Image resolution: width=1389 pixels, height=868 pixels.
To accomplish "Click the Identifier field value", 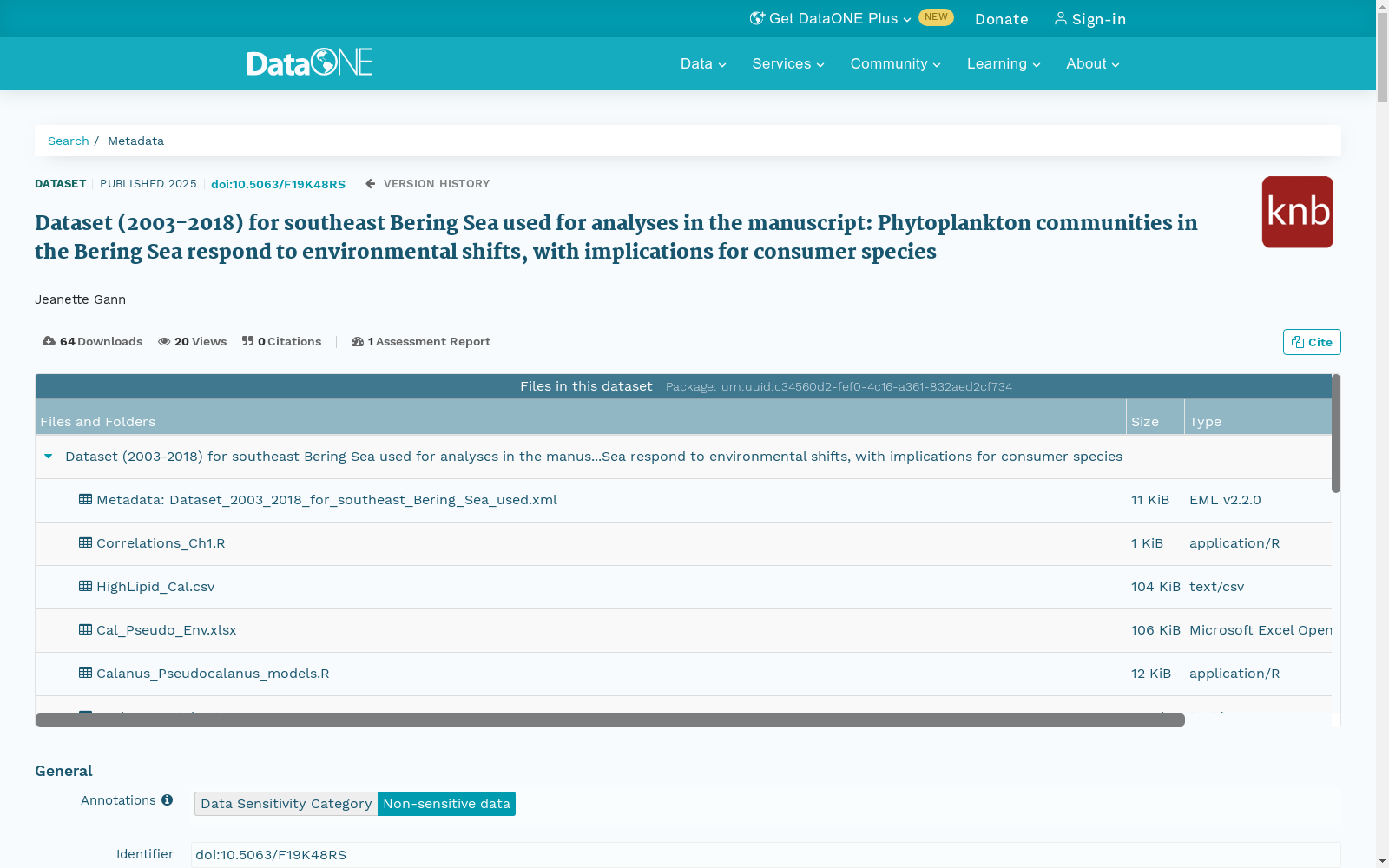I will (x=766, y=855).
